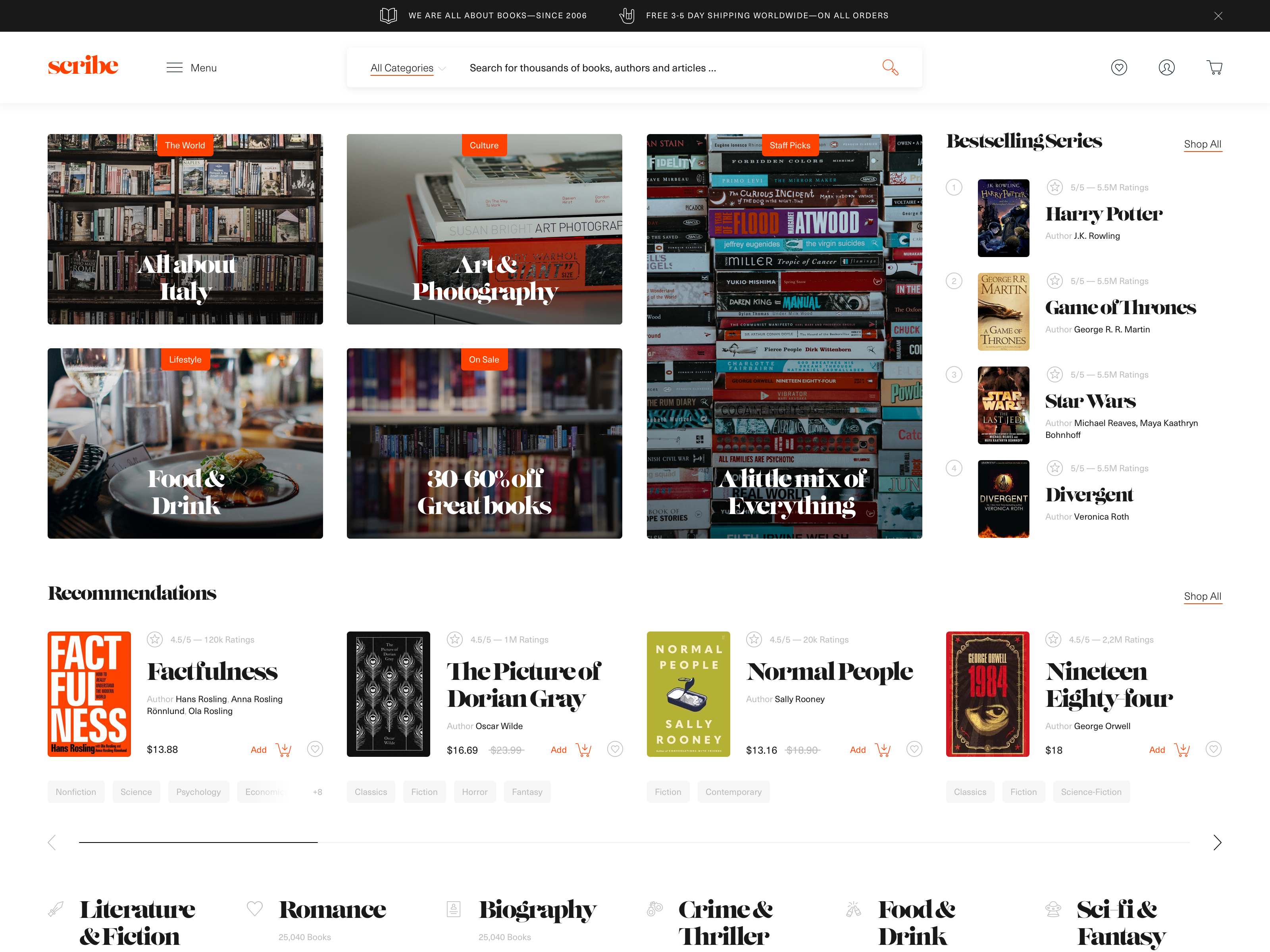This screenshot has height=952, width=1270.
Task: Go to previous recommendations with left arrow
Action: coord(52,843)
